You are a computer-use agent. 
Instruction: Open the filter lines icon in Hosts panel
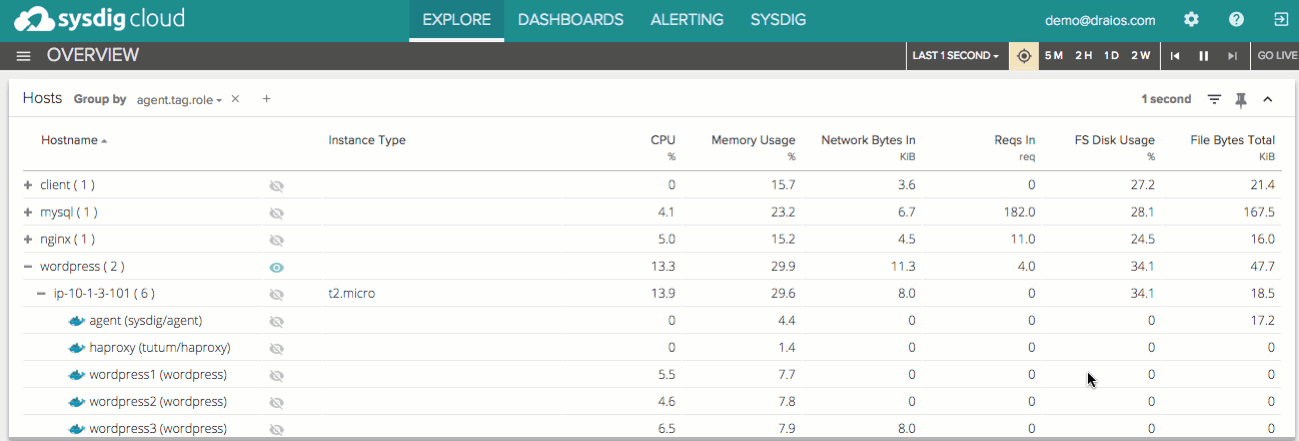(1214, 99)
